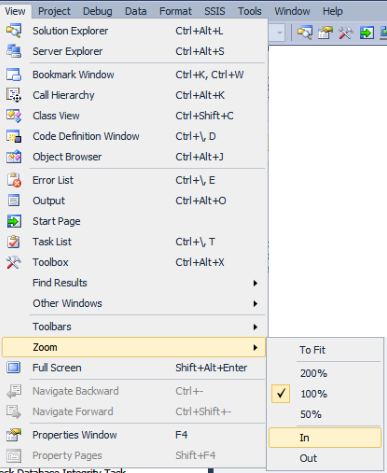Select Toolbox menu entry
Viewport: 387px width, 473px height.
point(134,262)
